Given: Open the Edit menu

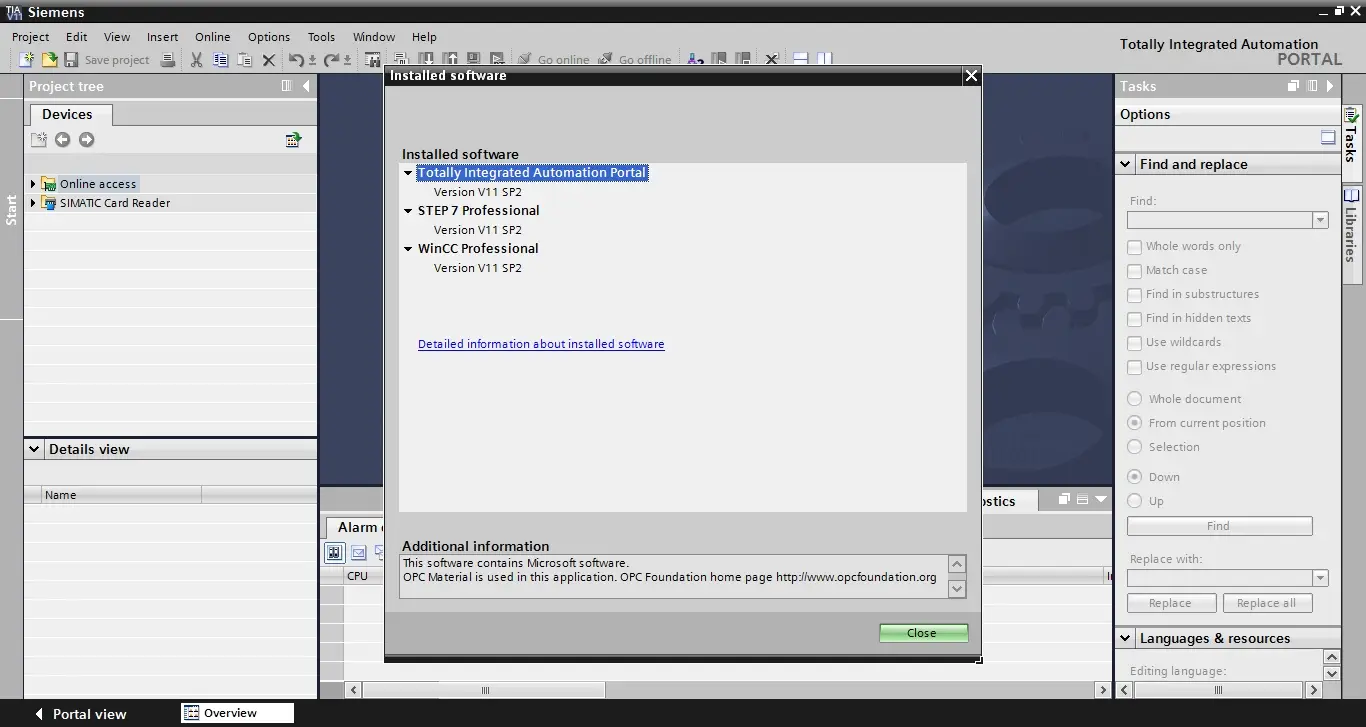Looking at the screenshot, I should (77, 37).
